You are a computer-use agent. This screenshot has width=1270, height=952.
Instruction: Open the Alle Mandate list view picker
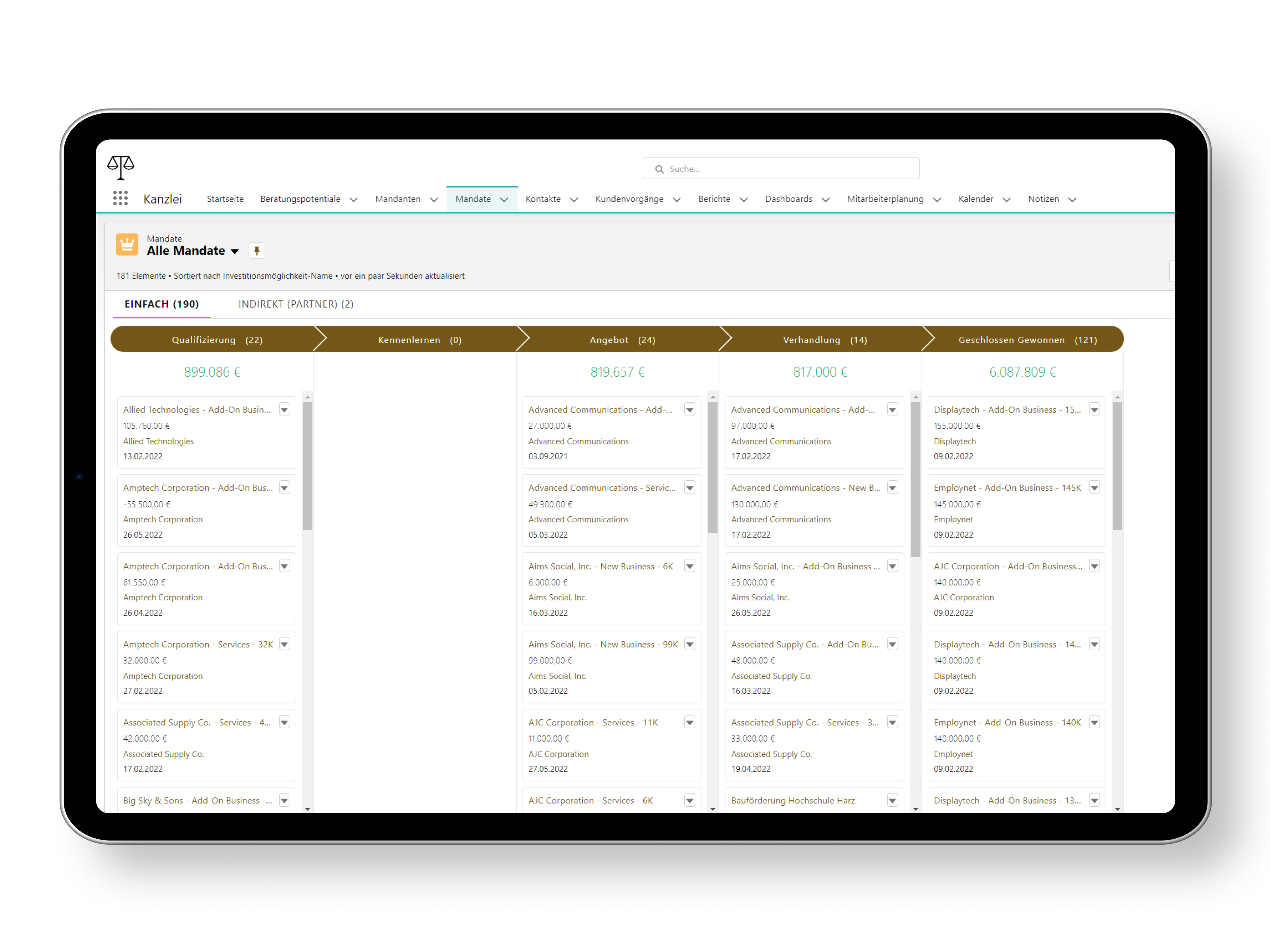pyautogui.click(x=235, y=251)
